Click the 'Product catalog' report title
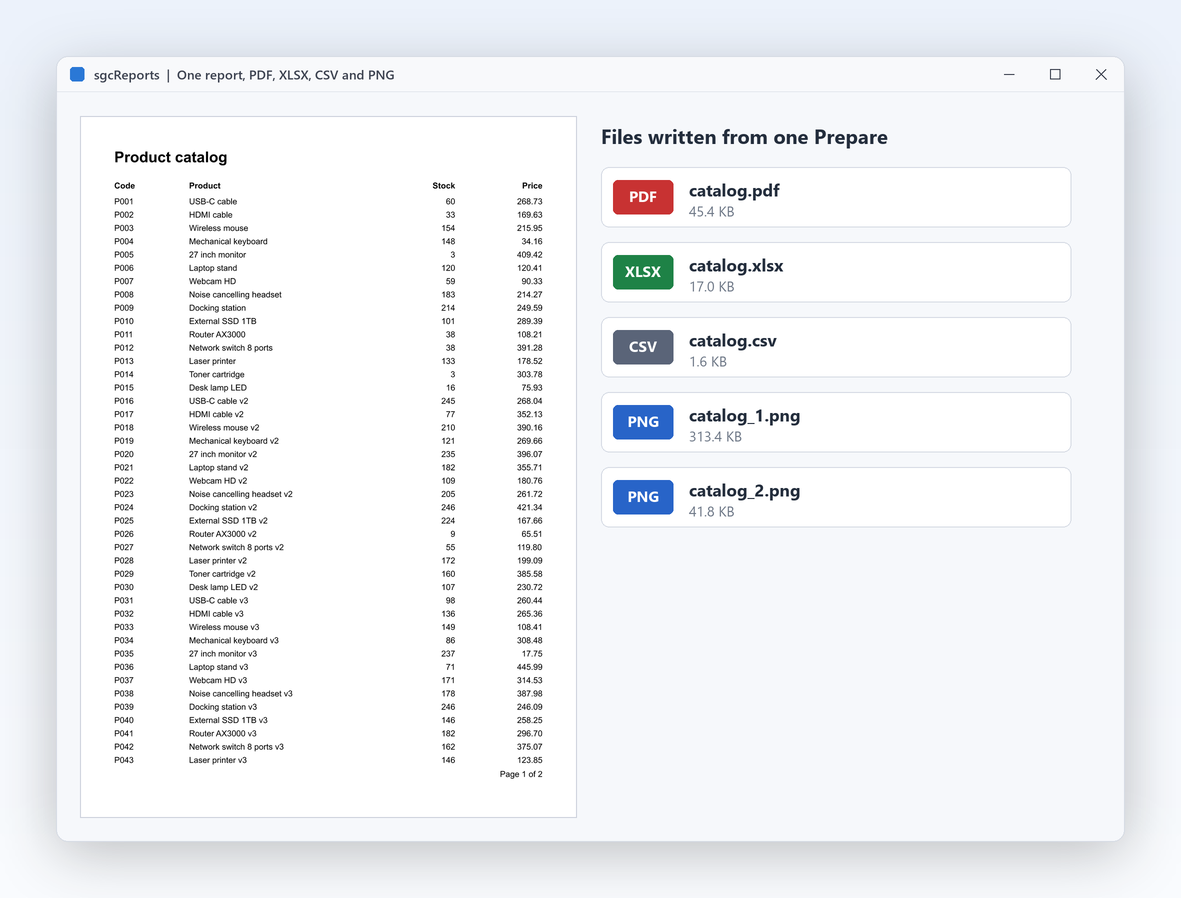This screenshot has height=898, width=1181. (170, 157)
